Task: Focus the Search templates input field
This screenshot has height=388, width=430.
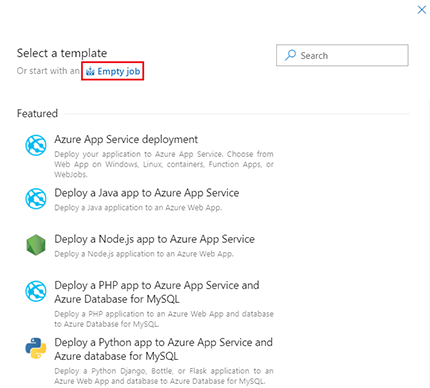Action: 342,55
